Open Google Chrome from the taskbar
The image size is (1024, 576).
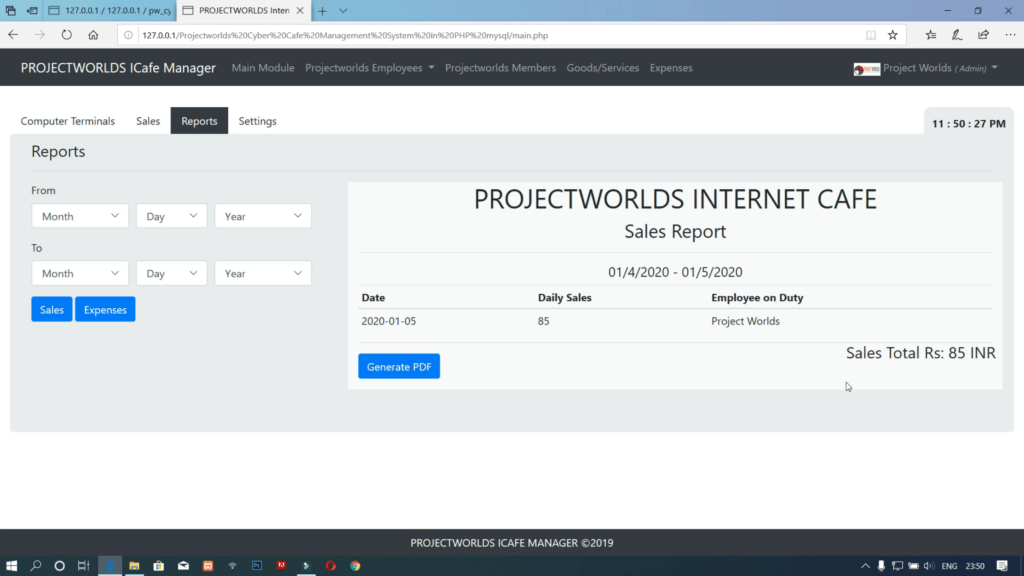pos(355,566)
